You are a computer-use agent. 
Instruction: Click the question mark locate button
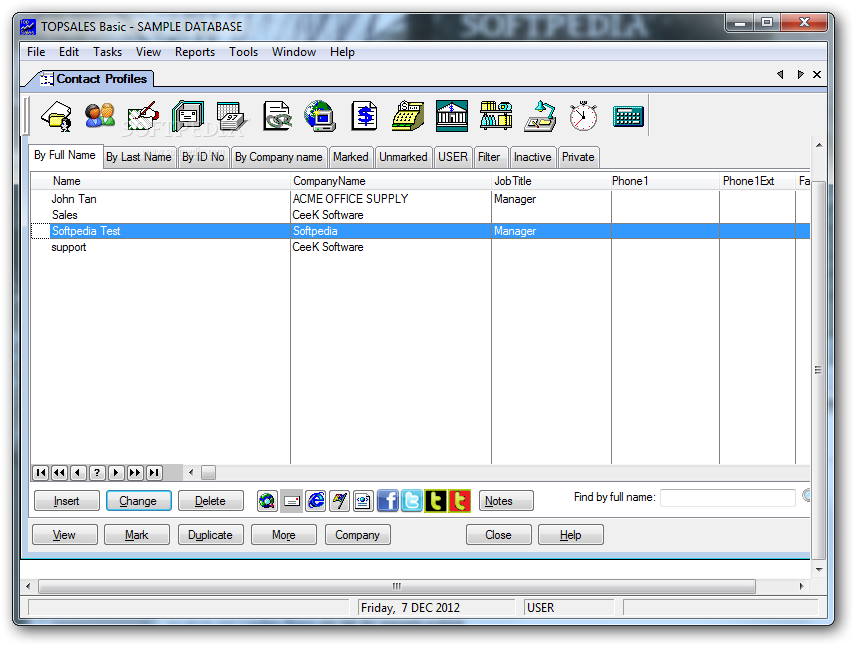97,473
